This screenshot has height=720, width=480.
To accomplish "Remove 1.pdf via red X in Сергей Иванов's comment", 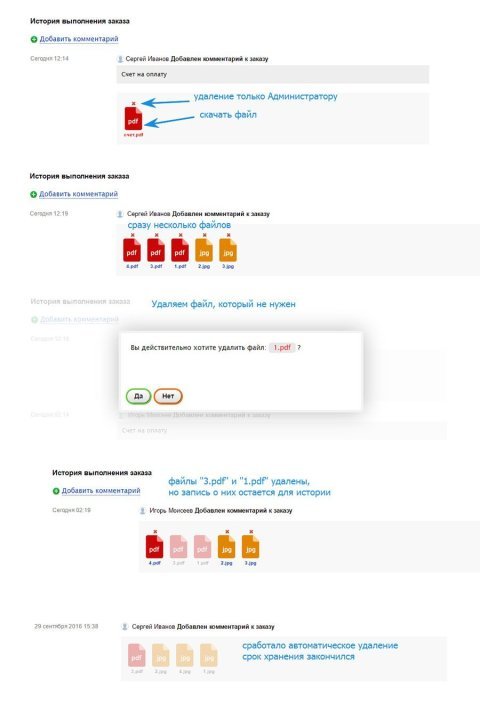I will 181,235.
